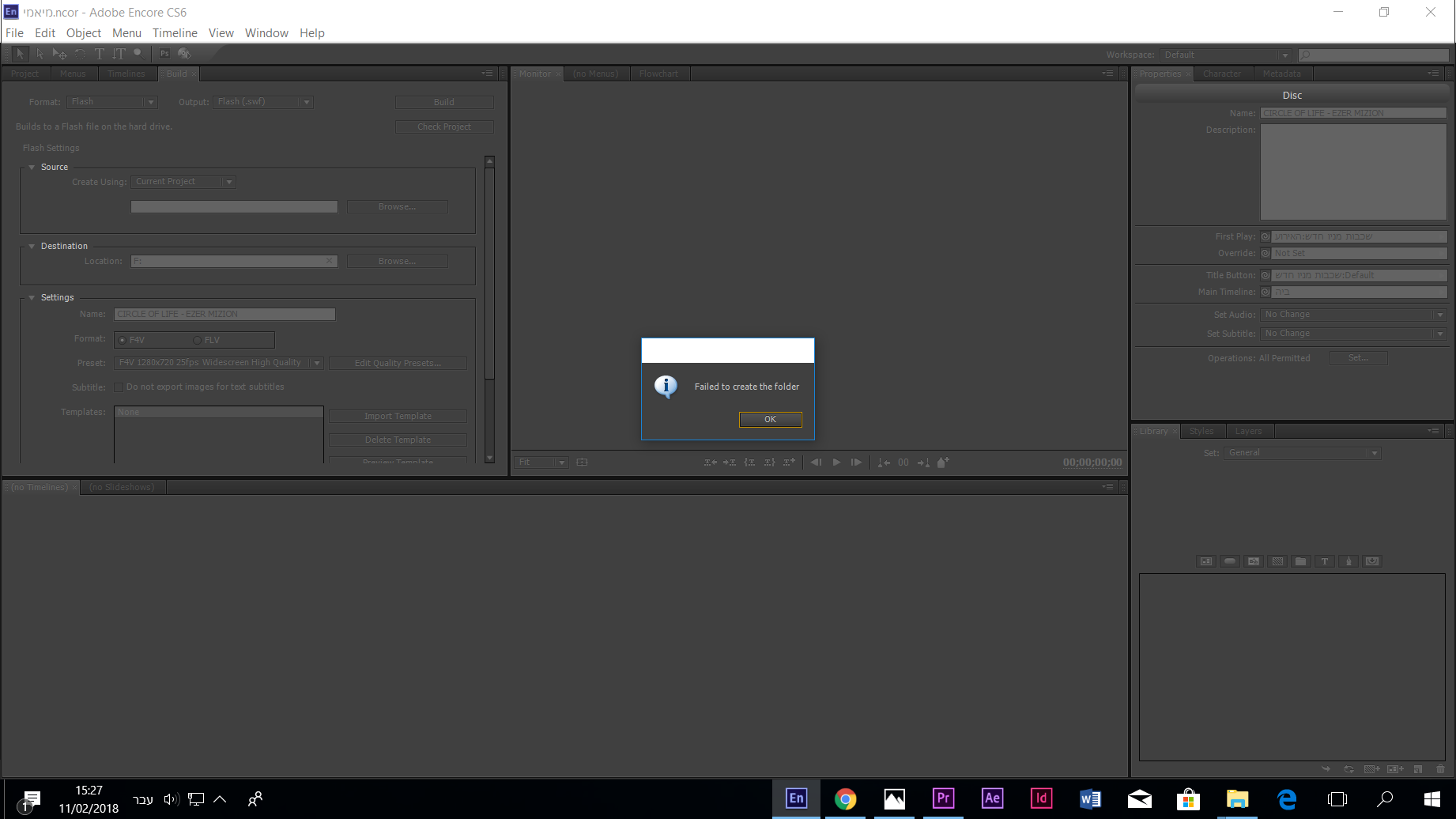Select the Move tool

pos(60,54)
